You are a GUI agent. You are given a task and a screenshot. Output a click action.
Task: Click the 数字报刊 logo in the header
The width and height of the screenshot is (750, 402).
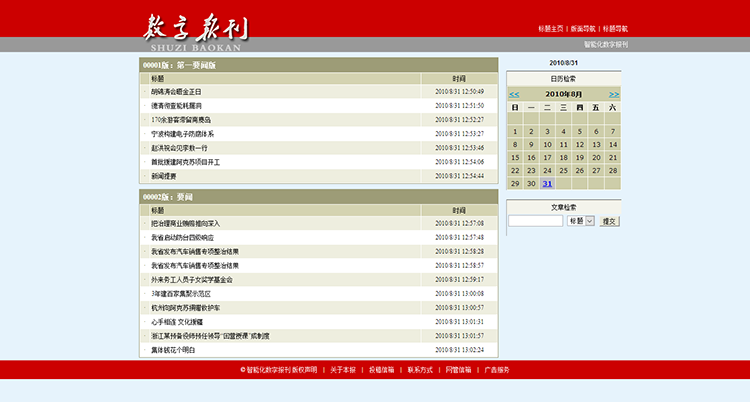(195, 32)
